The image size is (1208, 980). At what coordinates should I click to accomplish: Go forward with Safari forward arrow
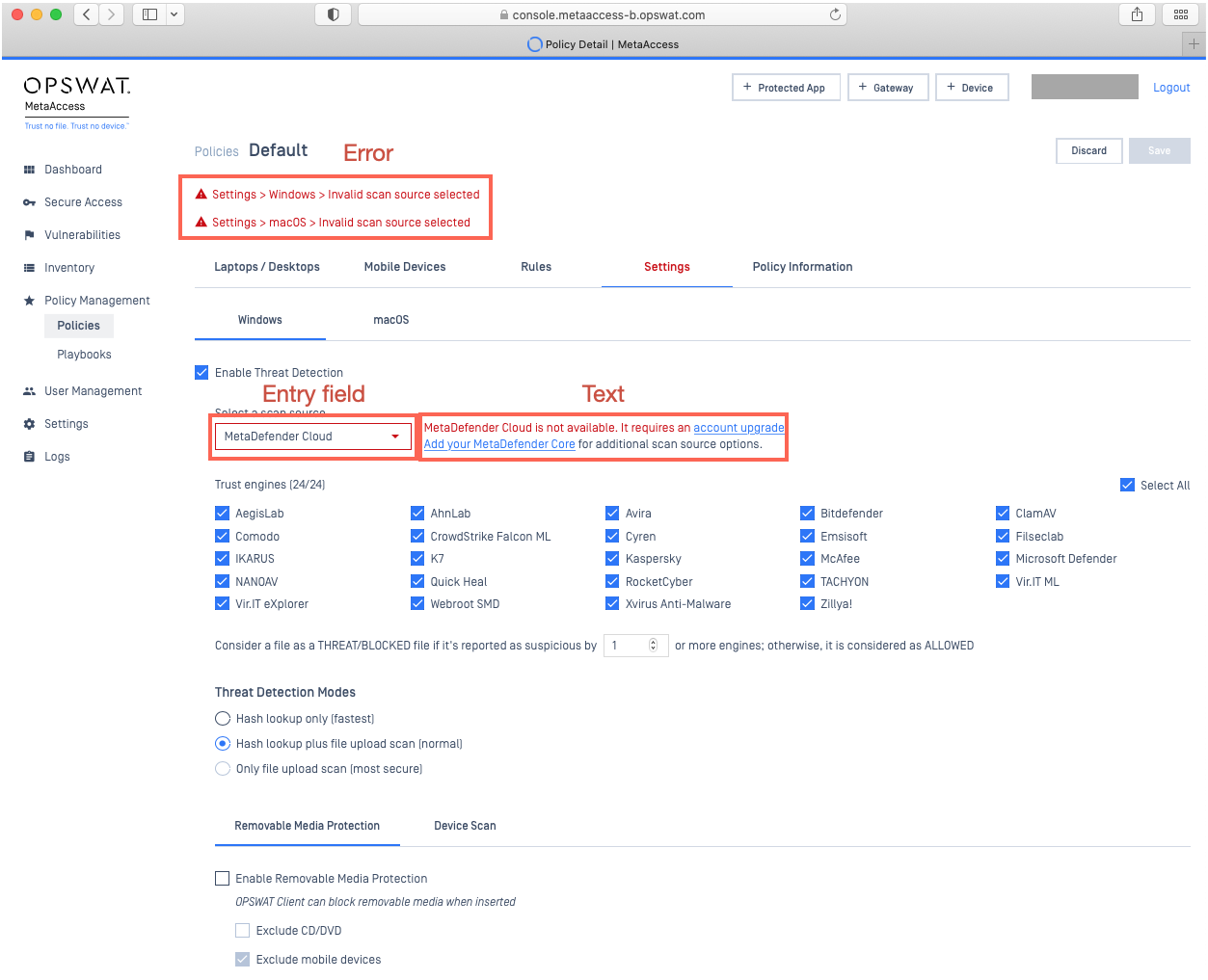(x=111, y=14)
